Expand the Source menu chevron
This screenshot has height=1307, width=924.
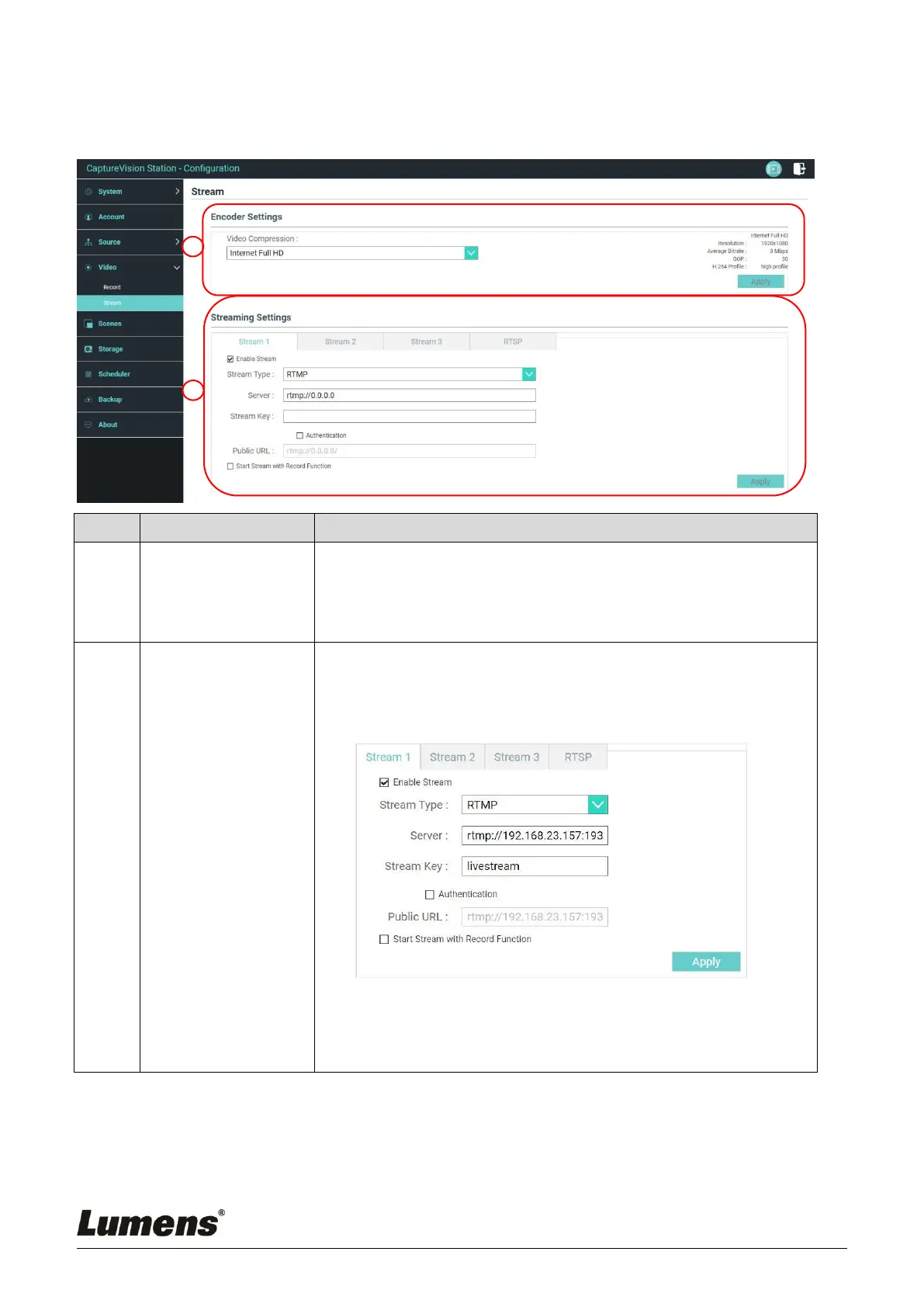[x=177, y=242]
